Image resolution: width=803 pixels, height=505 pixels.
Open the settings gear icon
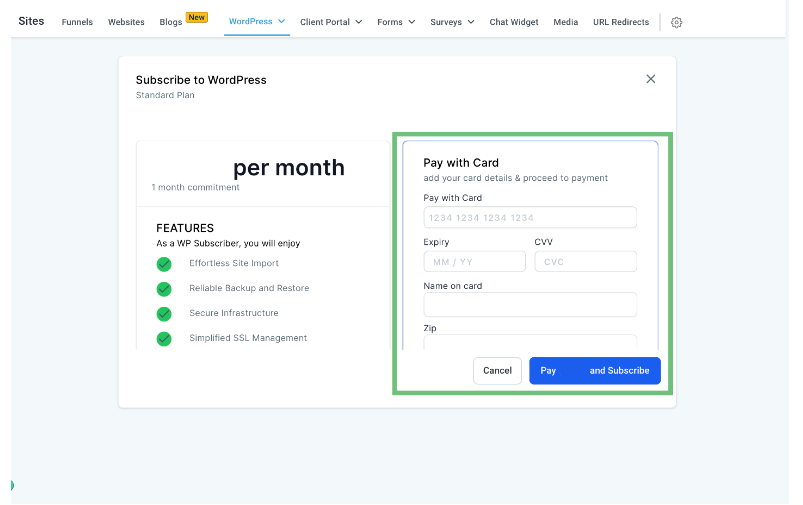tap(676, 22)
